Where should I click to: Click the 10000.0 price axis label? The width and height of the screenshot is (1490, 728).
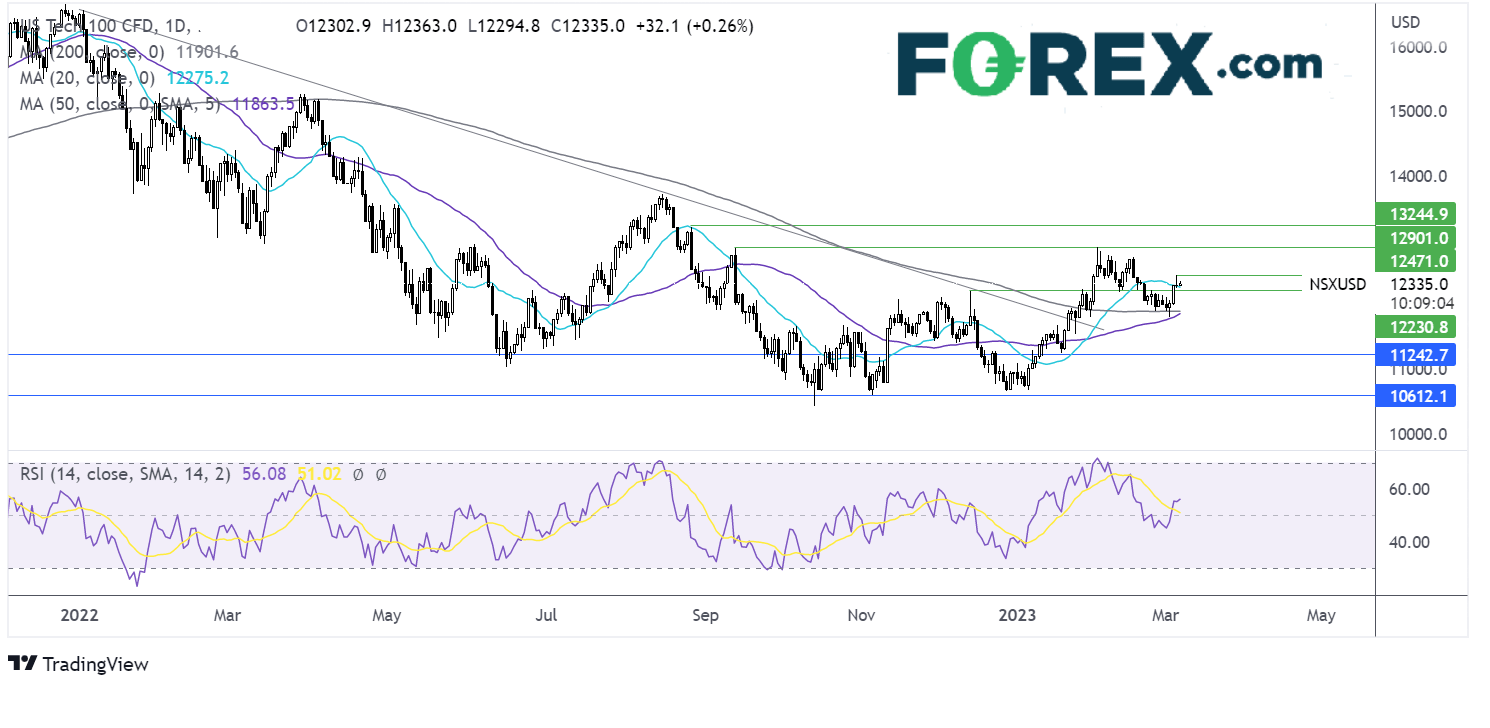(x=1418, y=435)
